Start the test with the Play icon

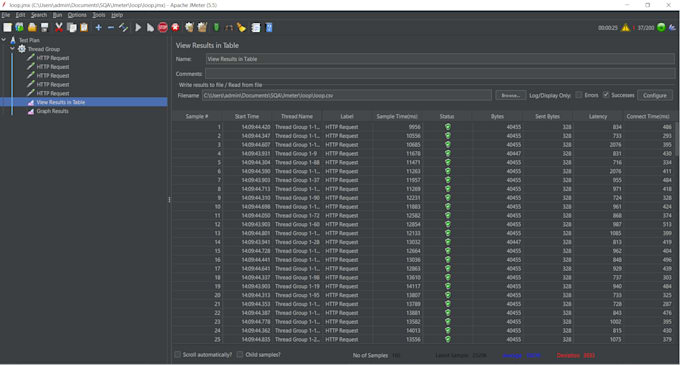(x=138, y=27)
